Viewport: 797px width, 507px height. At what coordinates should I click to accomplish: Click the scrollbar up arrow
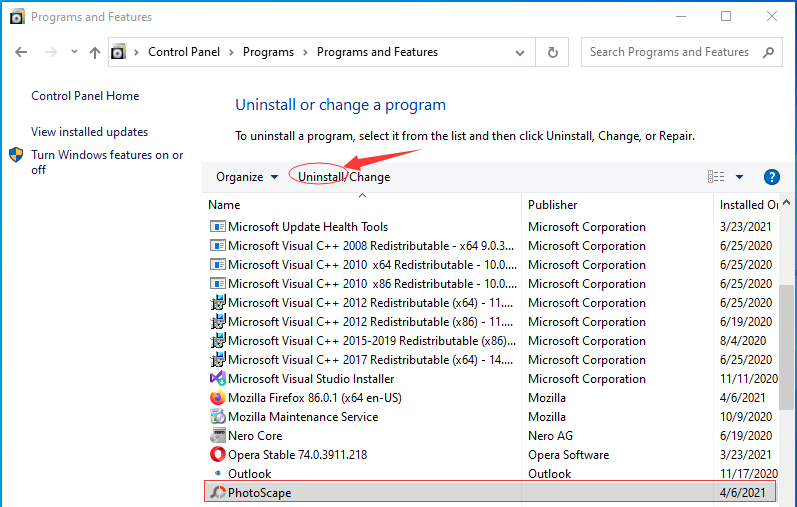[x=786, y=202]
